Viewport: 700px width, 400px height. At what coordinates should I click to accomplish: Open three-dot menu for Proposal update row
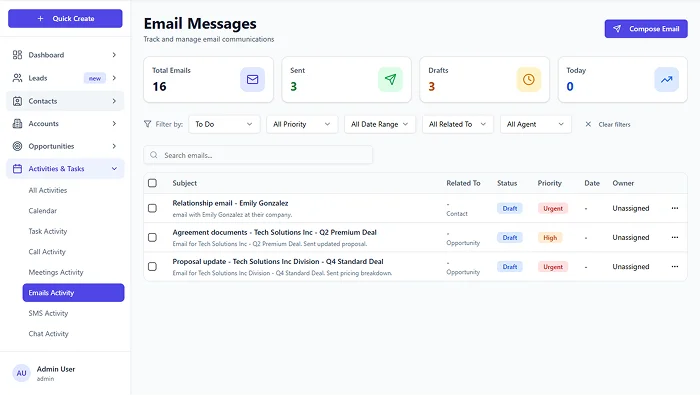[674, 266]
